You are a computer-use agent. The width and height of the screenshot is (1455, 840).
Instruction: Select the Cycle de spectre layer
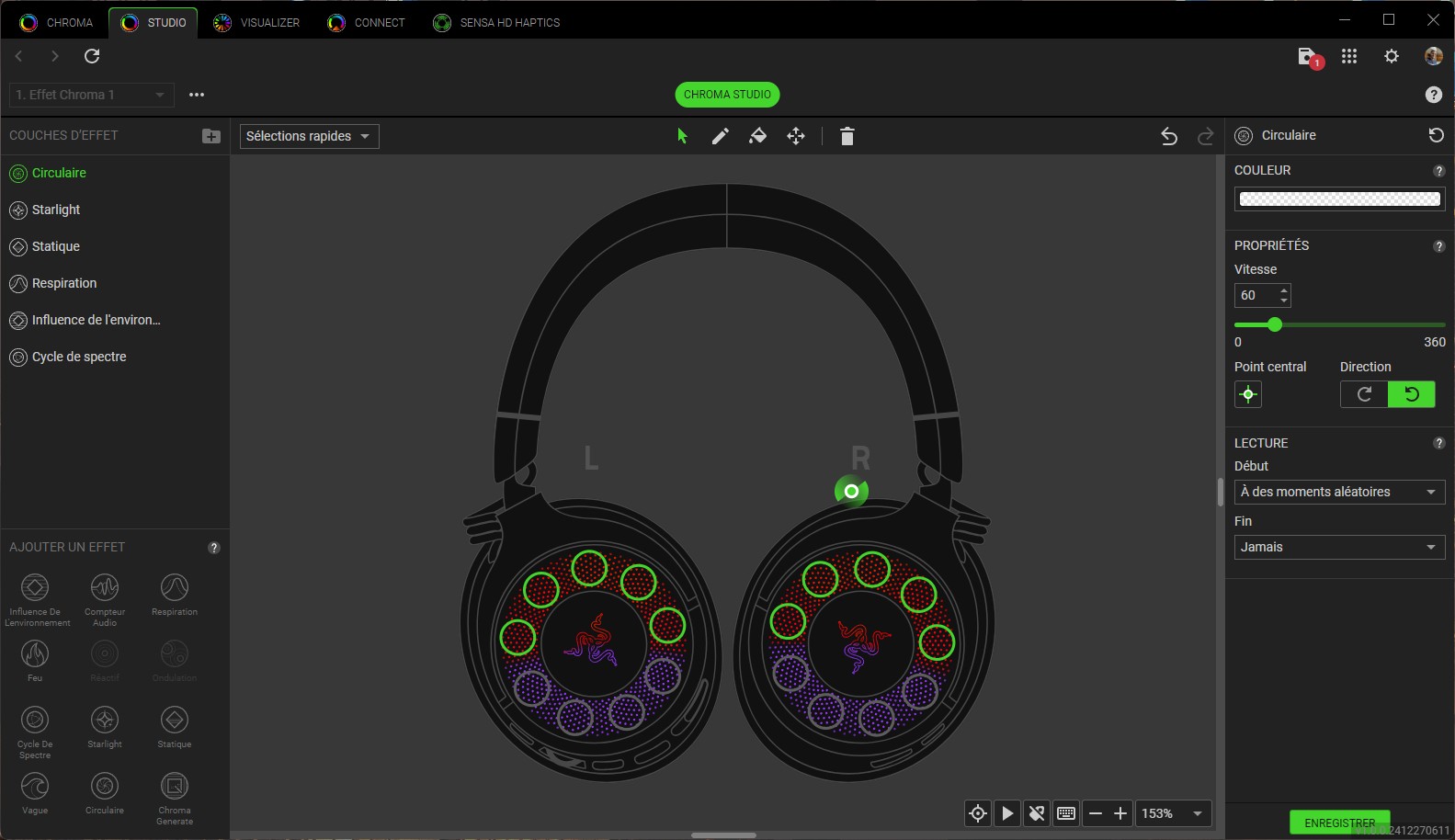(115, 357)
